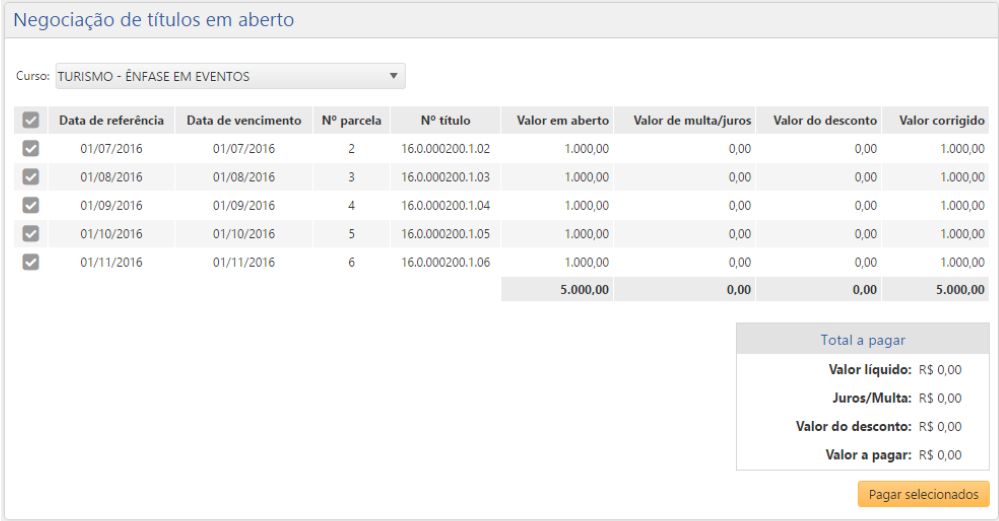This screenshot has height=521, width=999.
Task: Click the Pagar selecionados button
Action: (923, 495)
